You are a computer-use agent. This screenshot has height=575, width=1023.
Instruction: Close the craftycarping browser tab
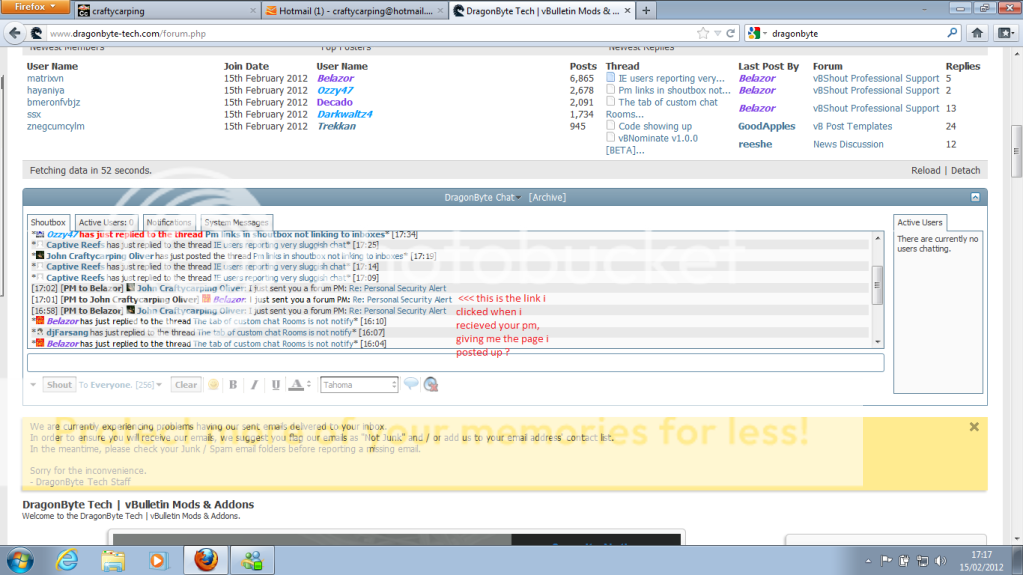(253, 11)
